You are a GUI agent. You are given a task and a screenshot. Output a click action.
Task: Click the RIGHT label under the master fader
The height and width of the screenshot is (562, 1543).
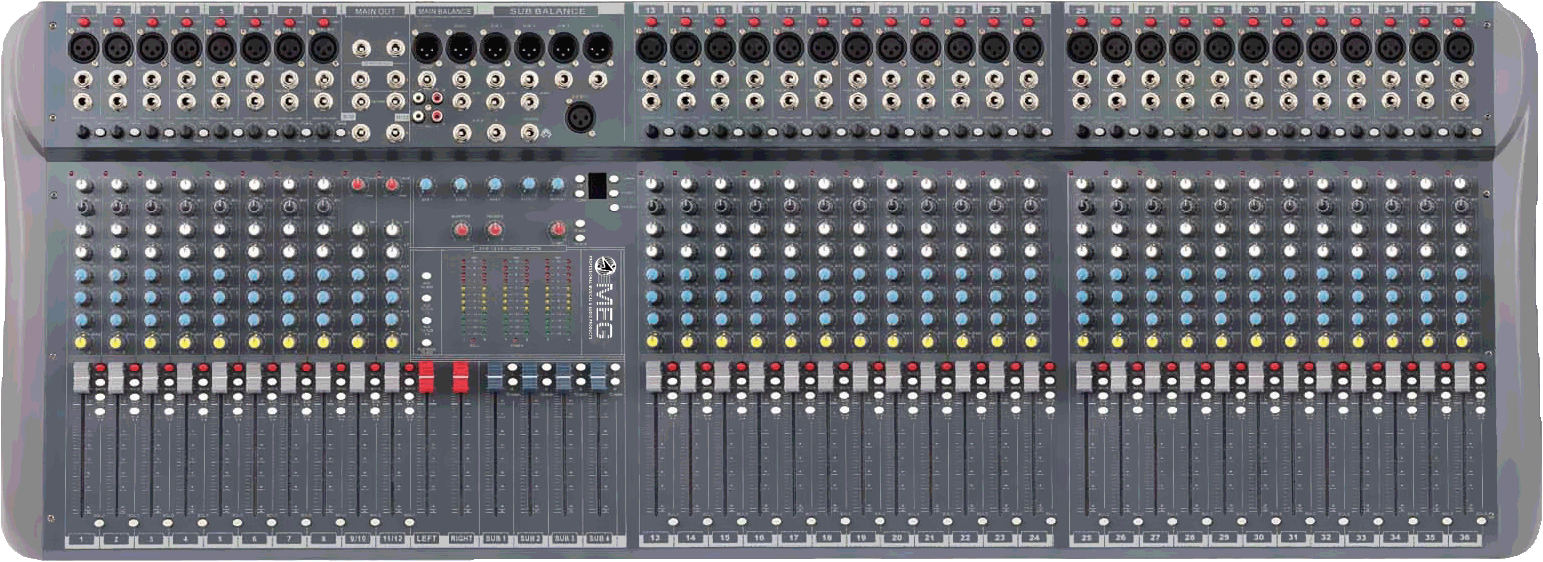461,539
